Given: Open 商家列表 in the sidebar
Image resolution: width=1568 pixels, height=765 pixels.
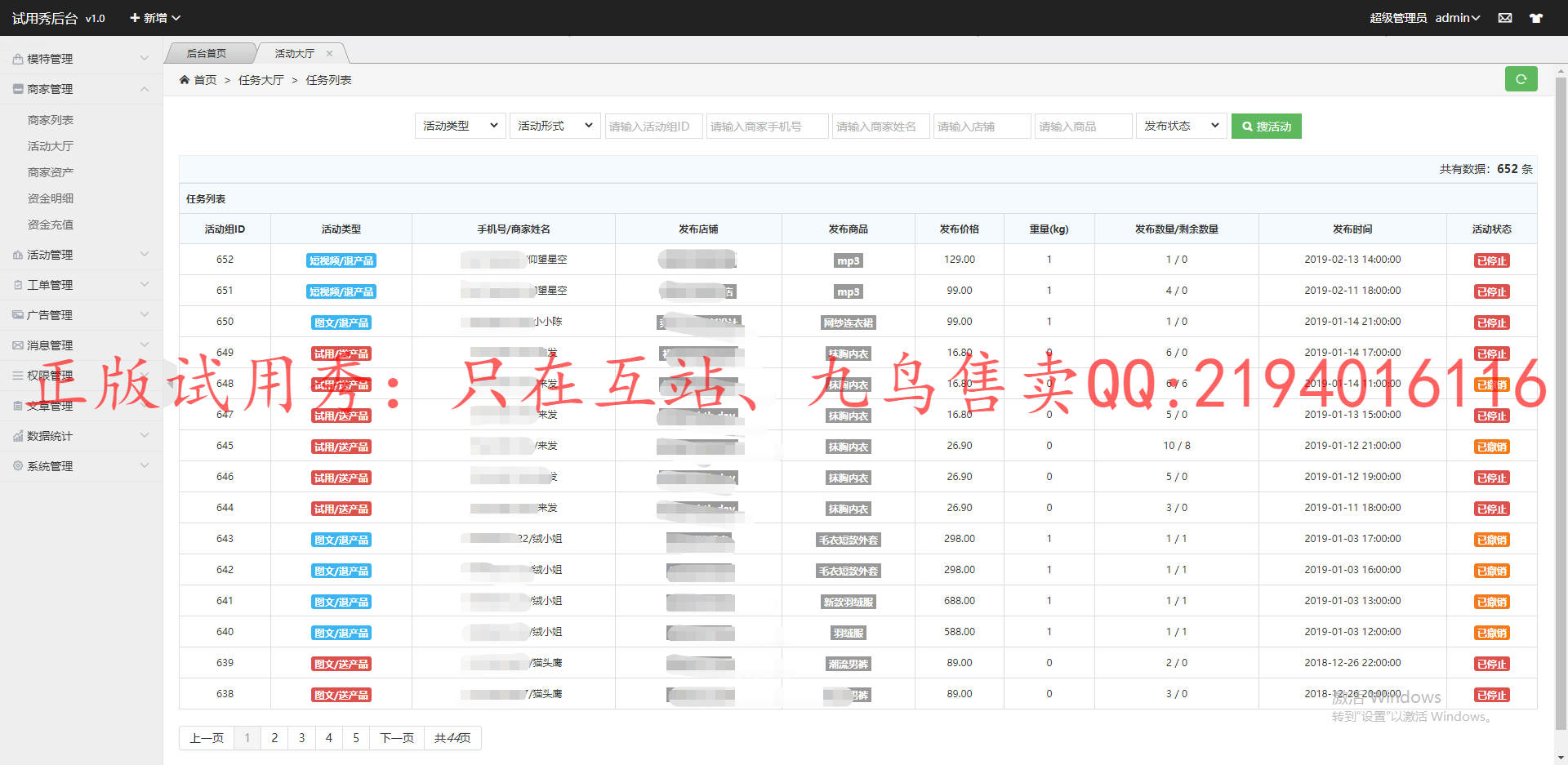Looking at the screenshot, I should tap(51, 120).
